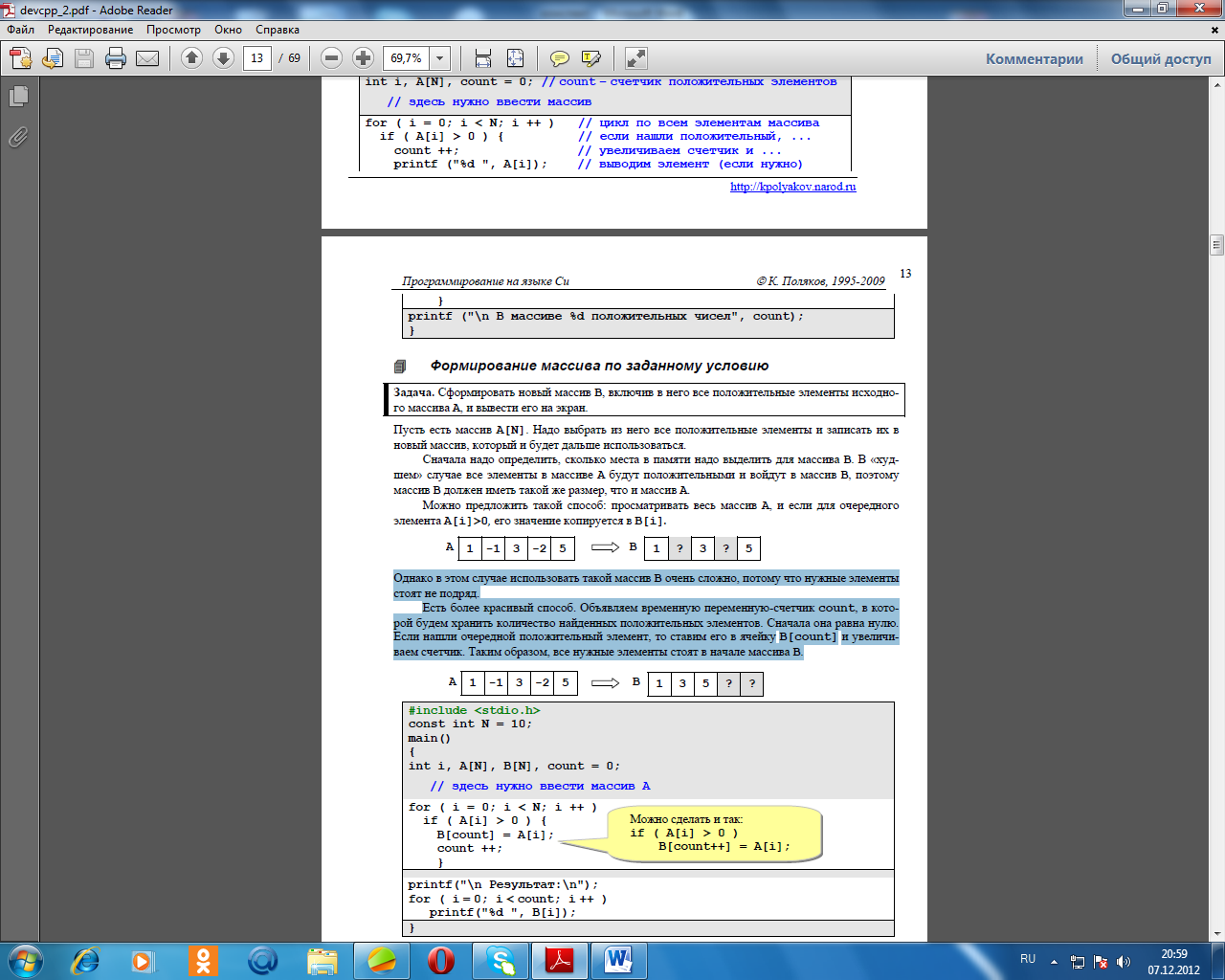Go to the previous page arrow
Image resolution: width=1225 pixels, height=980 pixels.
pyautogui.click(x=191, y=58)
